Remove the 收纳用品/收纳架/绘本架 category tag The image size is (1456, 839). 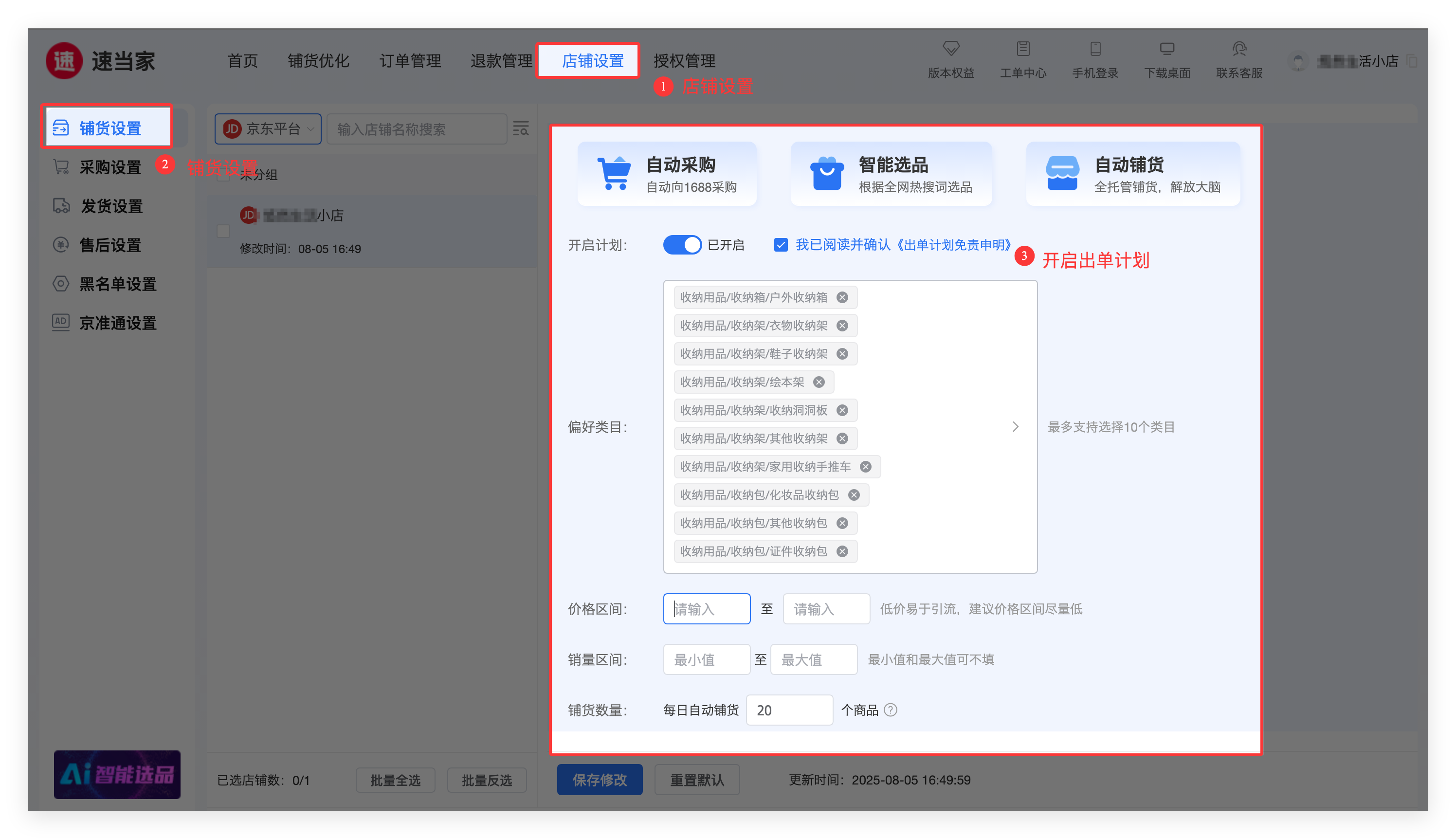click(819, 382)
